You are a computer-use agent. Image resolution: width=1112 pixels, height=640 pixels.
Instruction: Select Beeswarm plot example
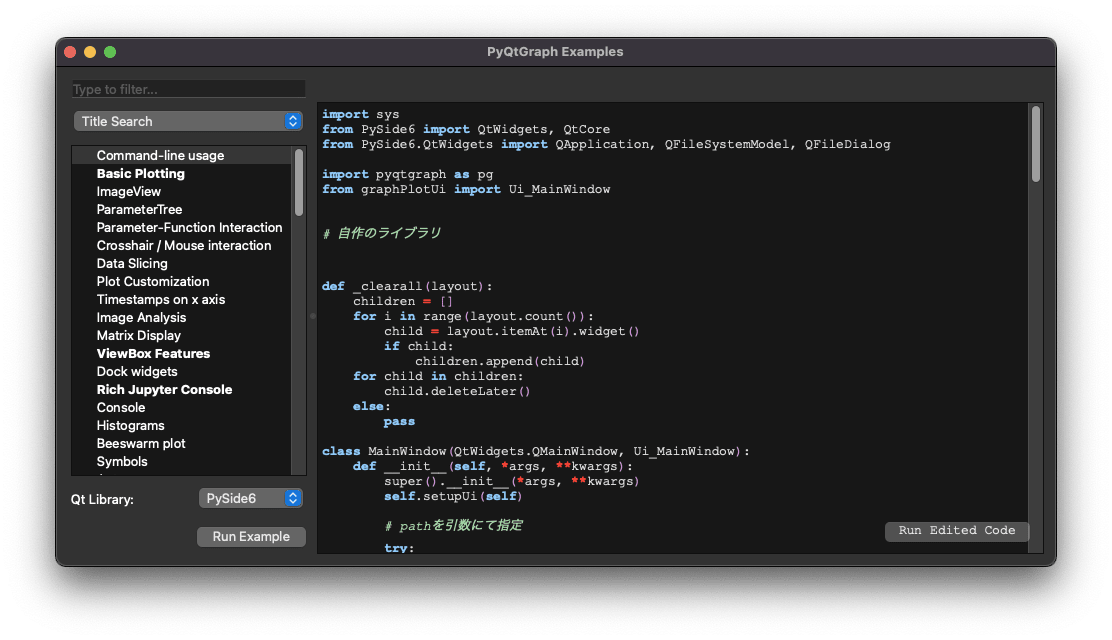tap(182, 443)
